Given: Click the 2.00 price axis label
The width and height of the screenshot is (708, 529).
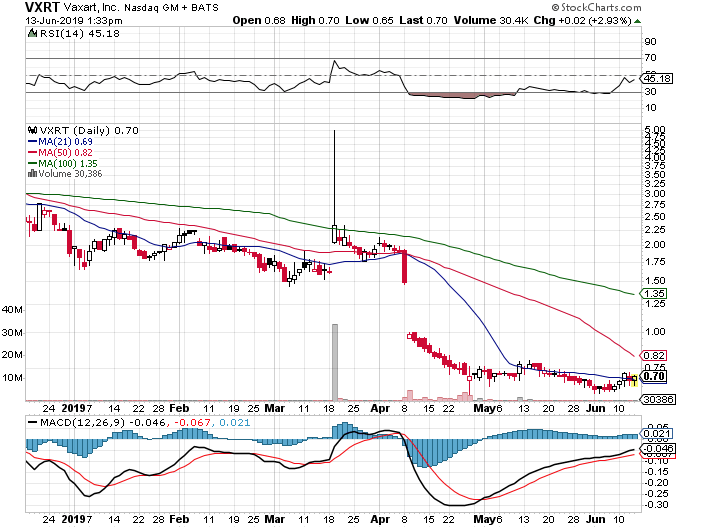Looking at the screenshot, I should coord(655,245).
